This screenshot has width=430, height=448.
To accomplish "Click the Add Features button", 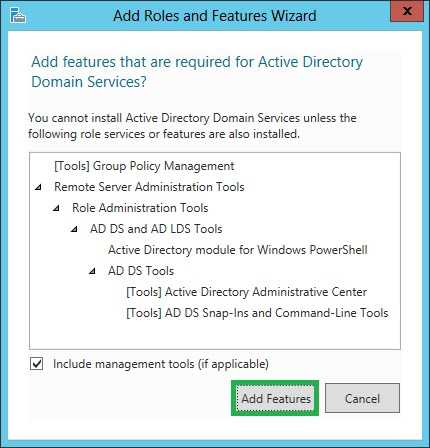I will tap(275, 398).
